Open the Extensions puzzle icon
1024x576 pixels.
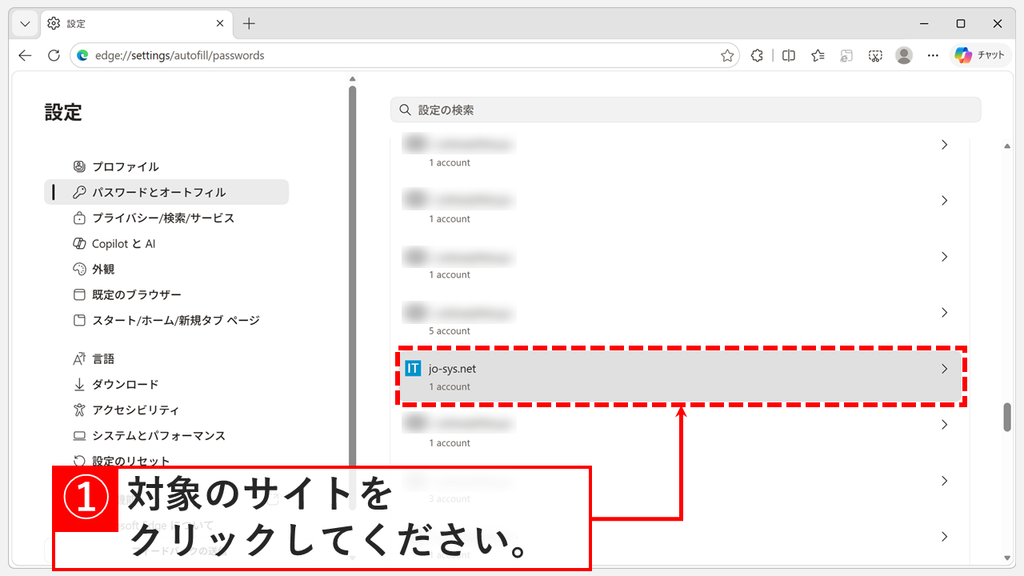[x=757, y=56]
